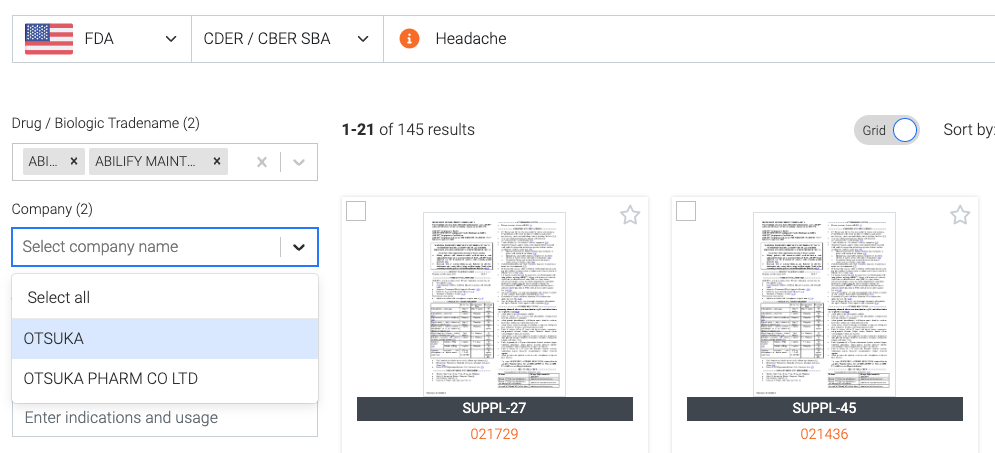The image size is (995, 453).
Task: Switch off the Grid view toggle
Action: point(886,130)
